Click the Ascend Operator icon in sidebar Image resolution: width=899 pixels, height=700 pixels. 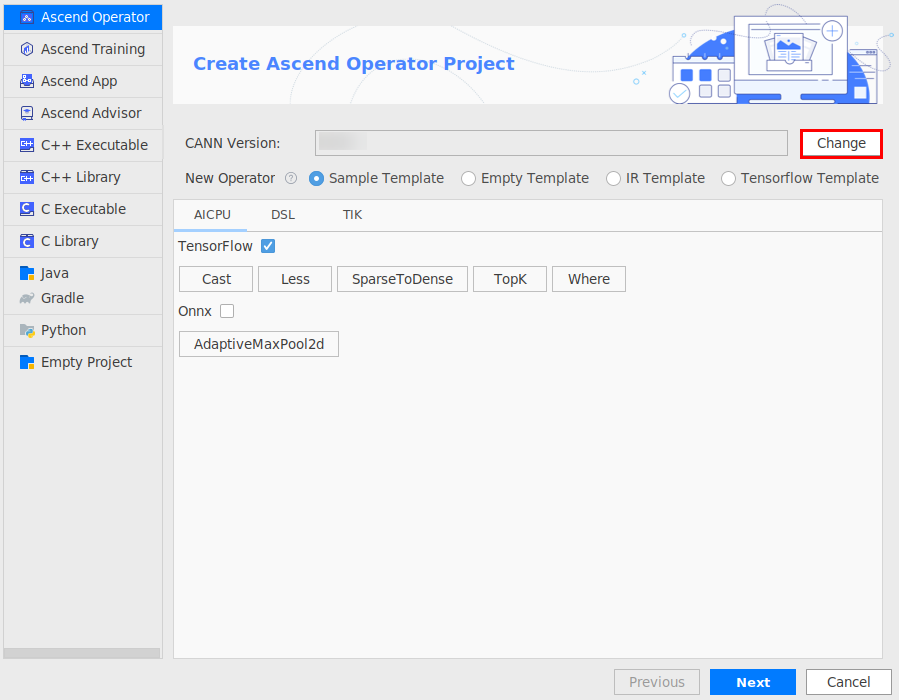[x=27, y=17]
